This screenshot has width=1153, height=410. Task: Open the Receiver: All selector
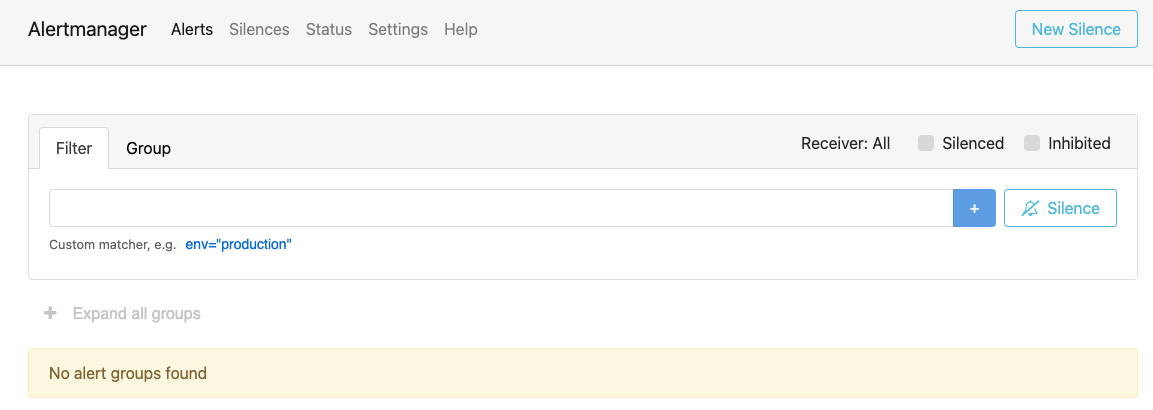point(845,143)
